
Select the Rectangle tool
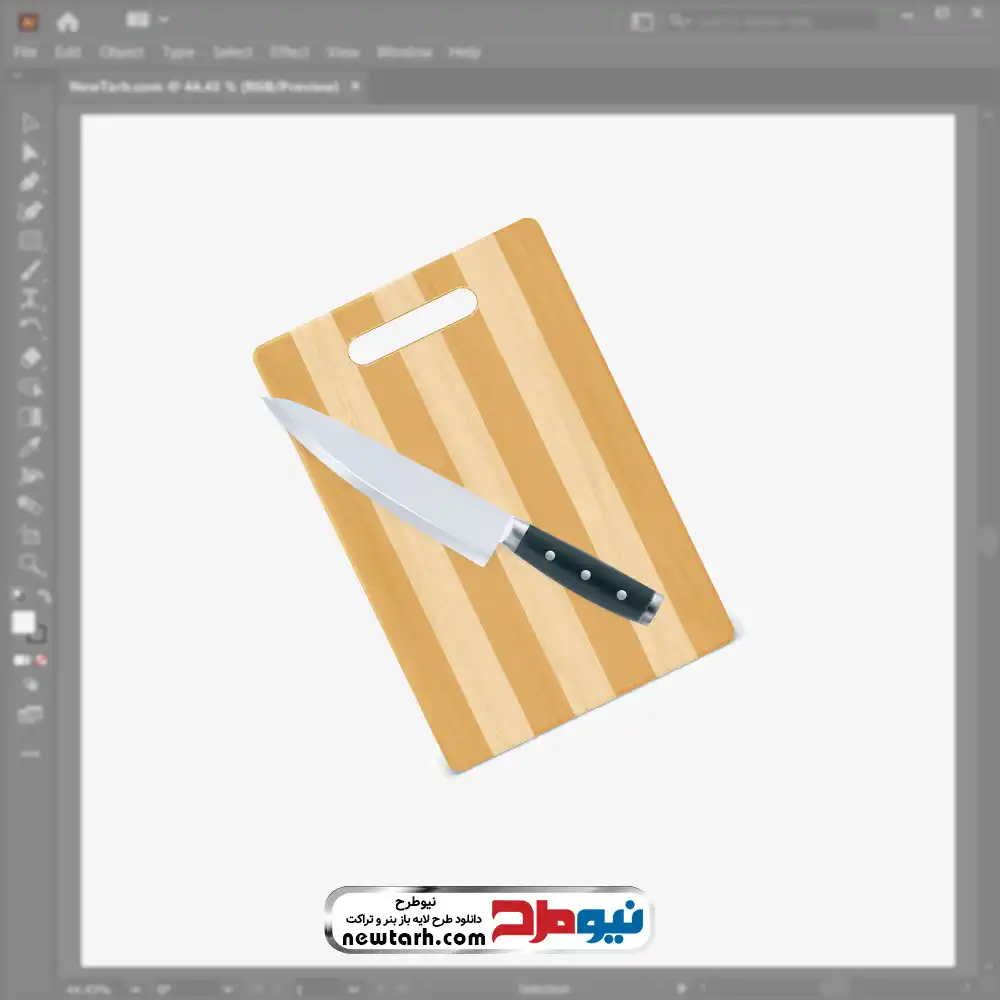[x=30, y=240]
